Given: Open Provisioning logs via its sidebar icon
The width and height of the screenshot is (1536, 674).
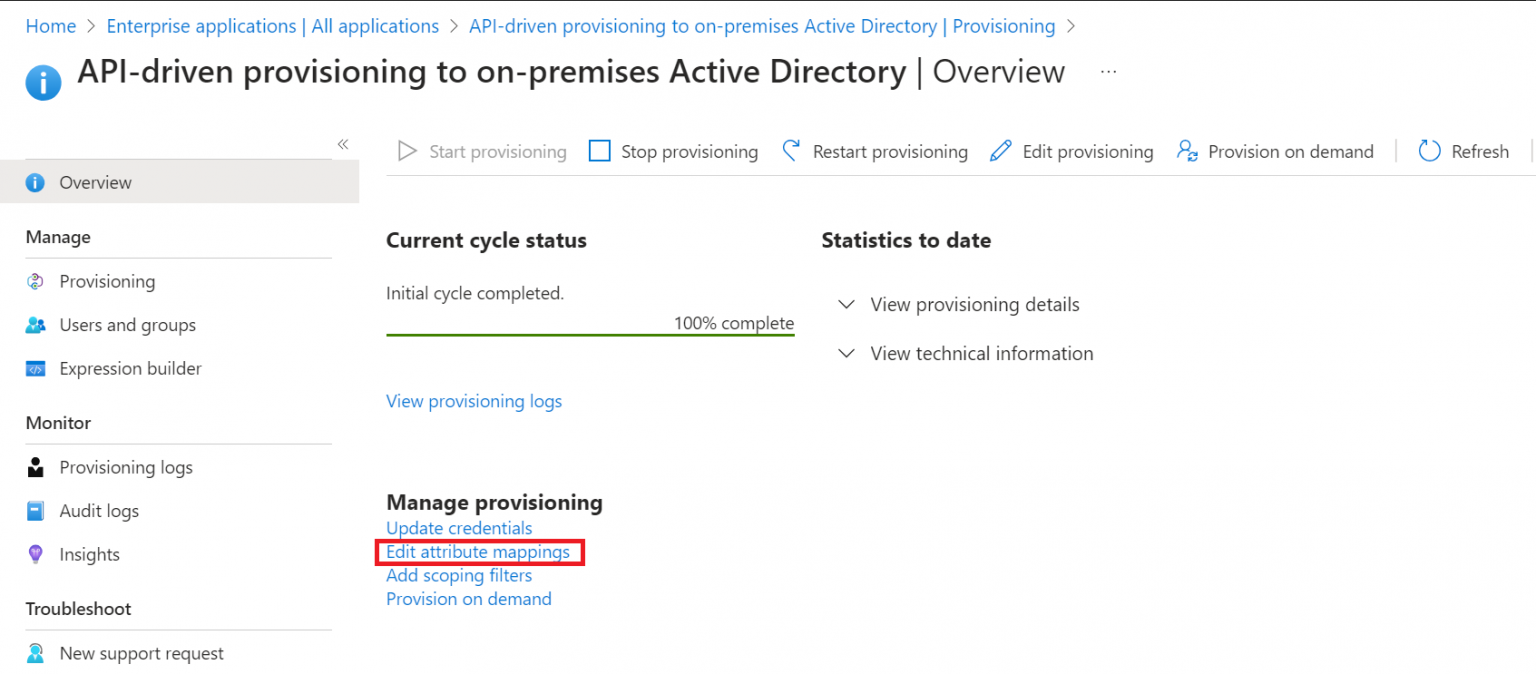Looking at the screenshot, I should pos(35,467).
